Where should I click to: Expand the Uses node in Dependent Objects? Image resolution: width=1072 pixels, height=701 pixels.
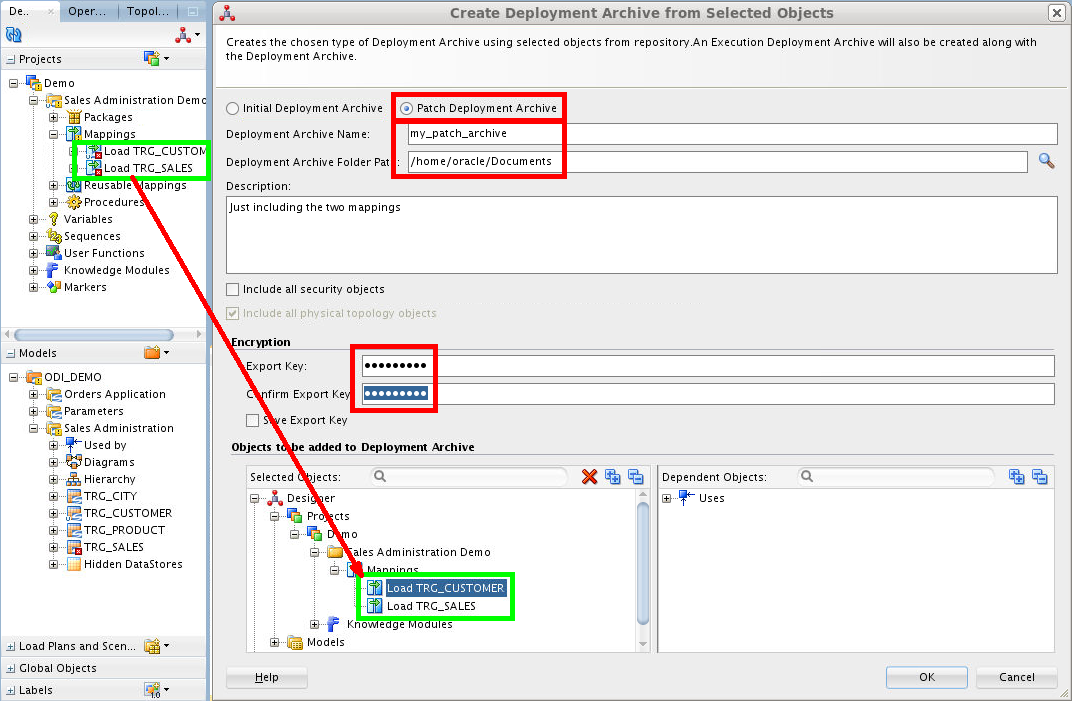tap(667, 498)
